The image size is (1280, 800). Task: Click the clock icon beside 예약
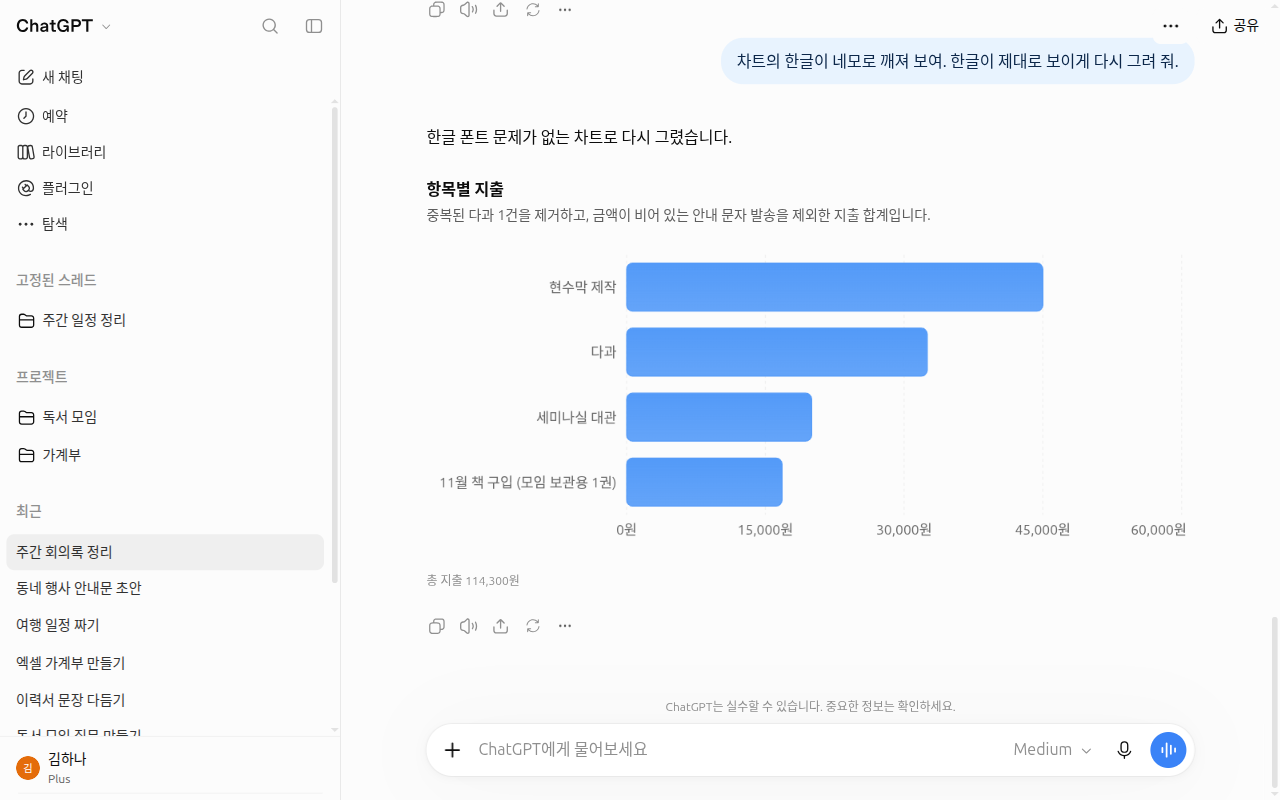pos(26,116)
